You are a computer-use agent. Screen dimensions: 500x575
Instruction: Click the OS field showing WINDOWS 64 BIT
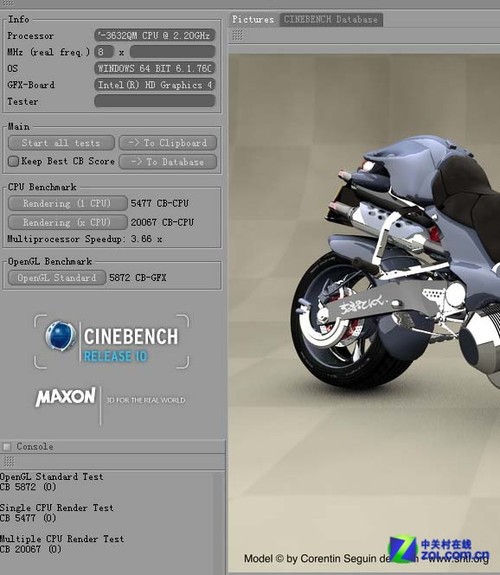[154, 68]
